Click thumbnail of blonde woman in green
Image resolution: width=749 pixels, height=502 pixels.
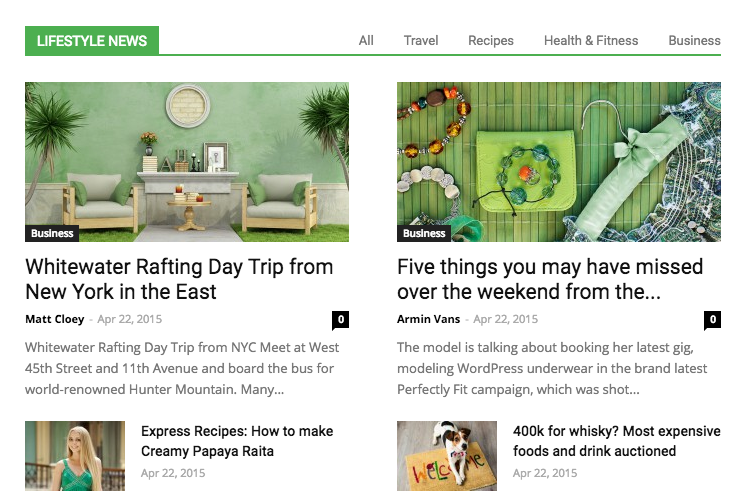[75, 456]
